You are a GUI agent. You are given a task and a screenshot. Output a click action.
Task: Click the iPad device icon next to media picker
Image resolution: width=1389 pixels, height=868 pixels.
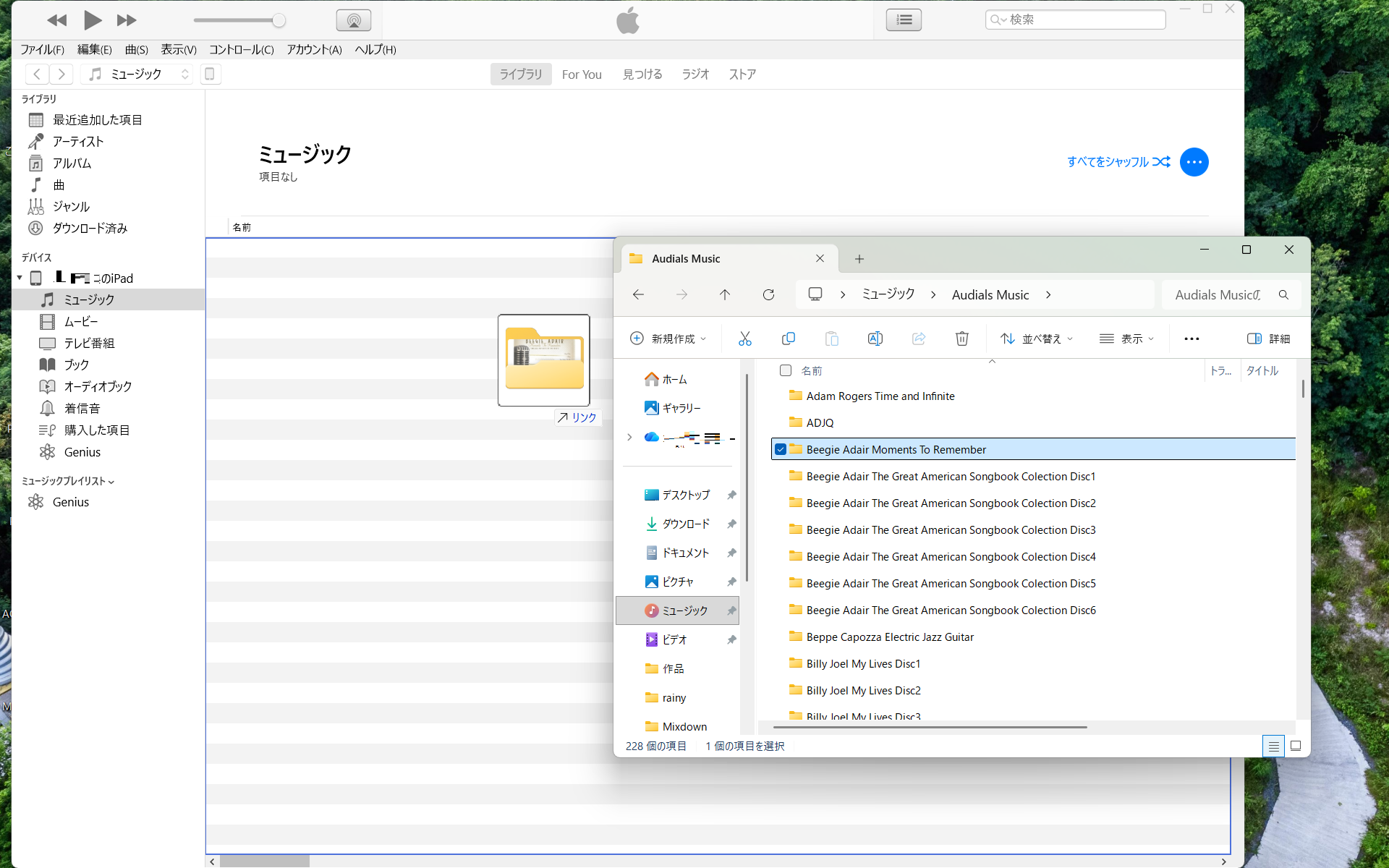click(210, 74)
